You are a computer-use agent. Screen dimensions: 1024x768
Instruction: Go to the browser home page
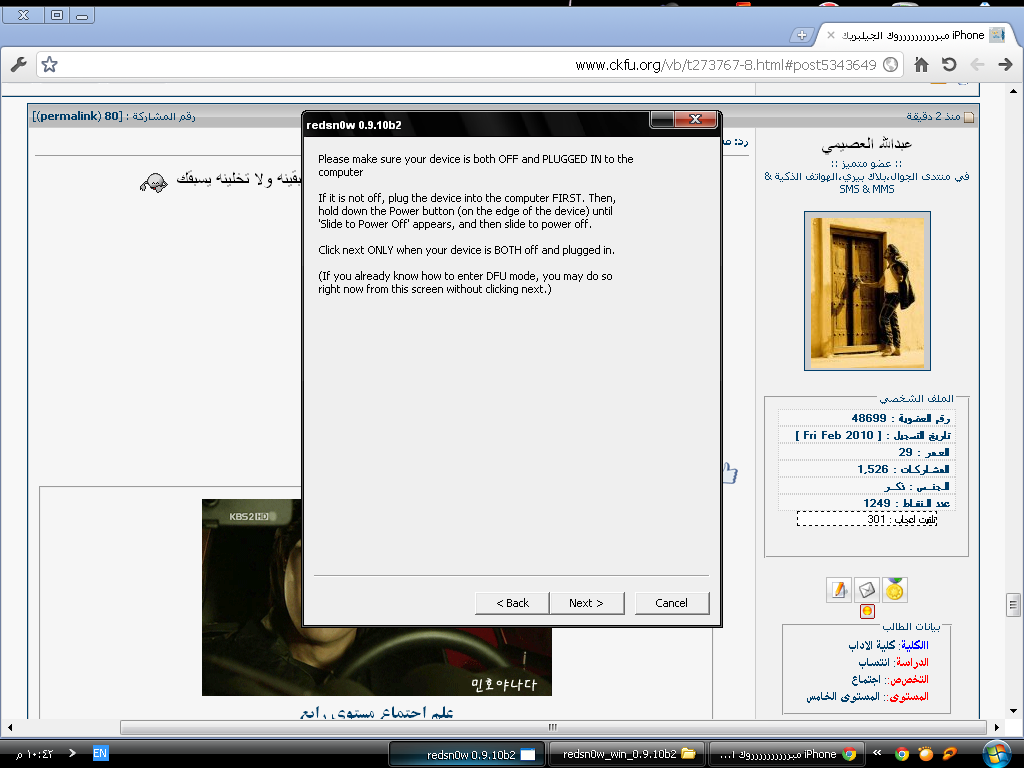point(921,64)
